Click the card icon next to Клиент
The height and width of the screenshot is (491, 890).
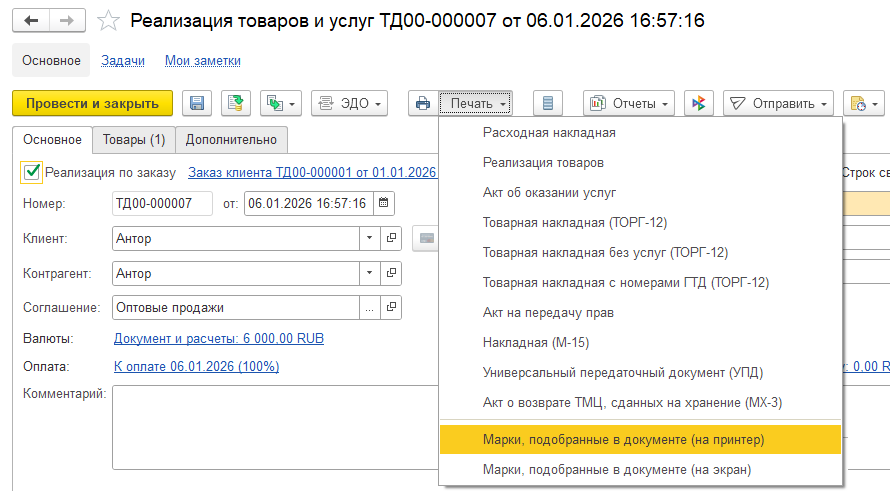[426, 238]
